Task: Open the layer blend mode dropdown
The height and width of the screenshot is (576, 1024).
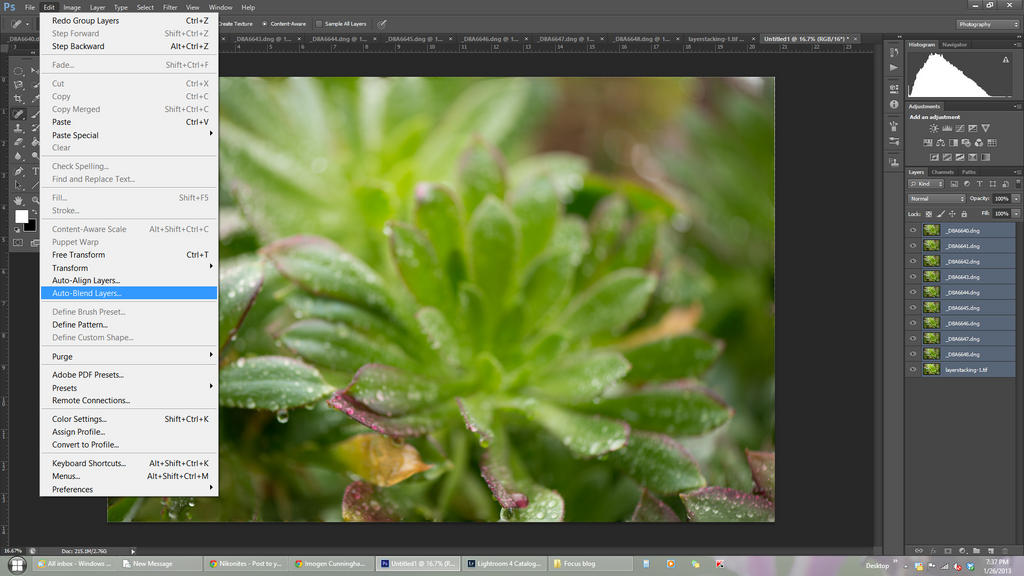Action: tap(936, 199)
